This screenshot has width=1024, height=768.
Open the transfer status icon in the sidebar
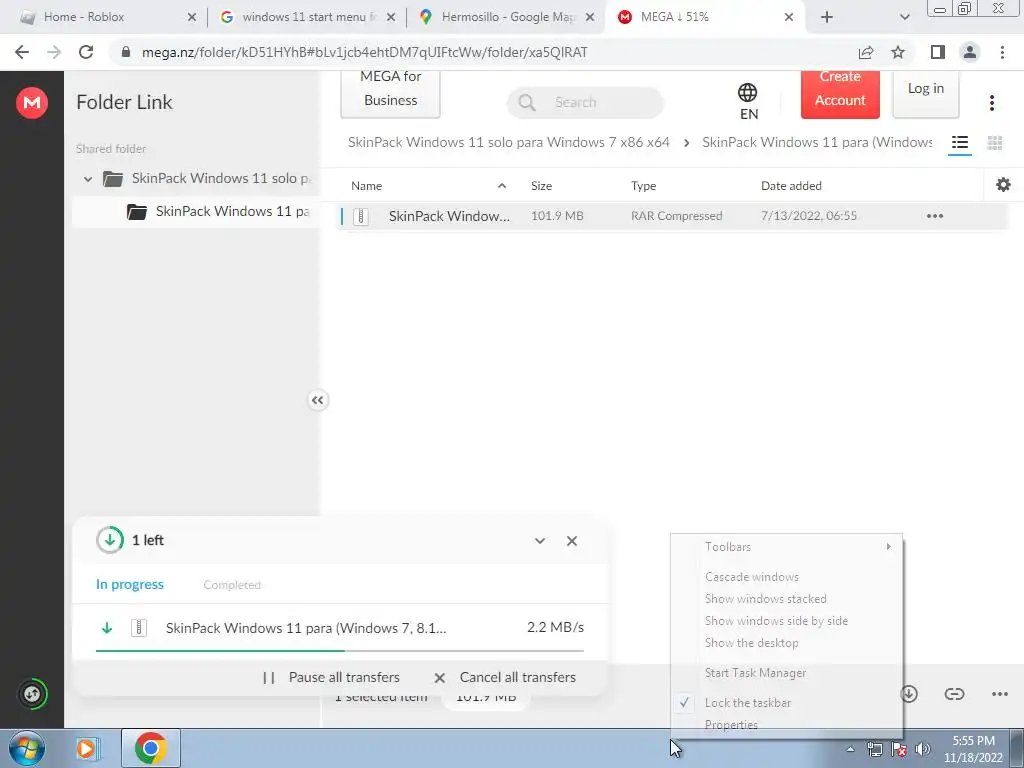click(x=32, y=694)
